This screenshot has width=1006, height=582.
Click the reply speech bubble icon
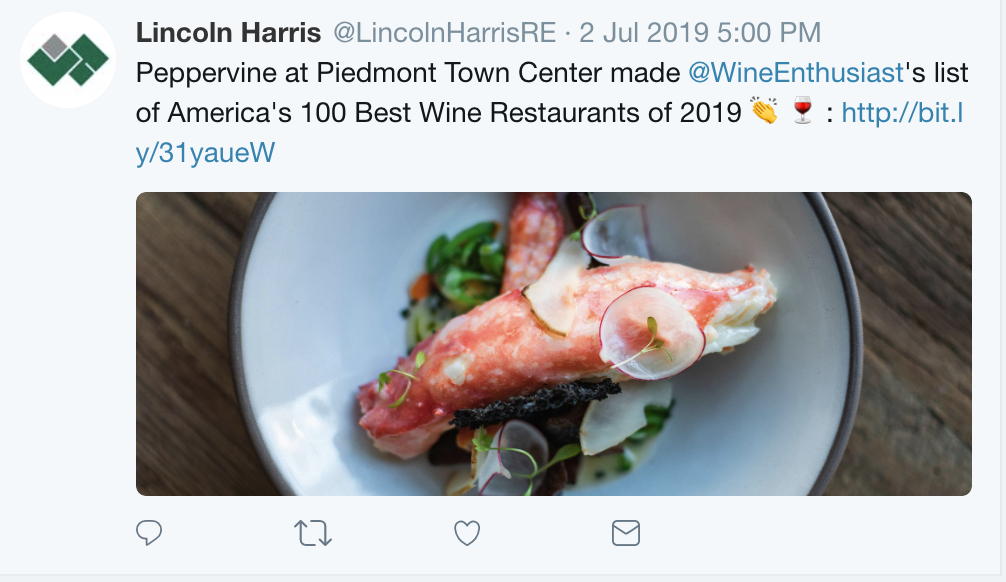[149, 533]
